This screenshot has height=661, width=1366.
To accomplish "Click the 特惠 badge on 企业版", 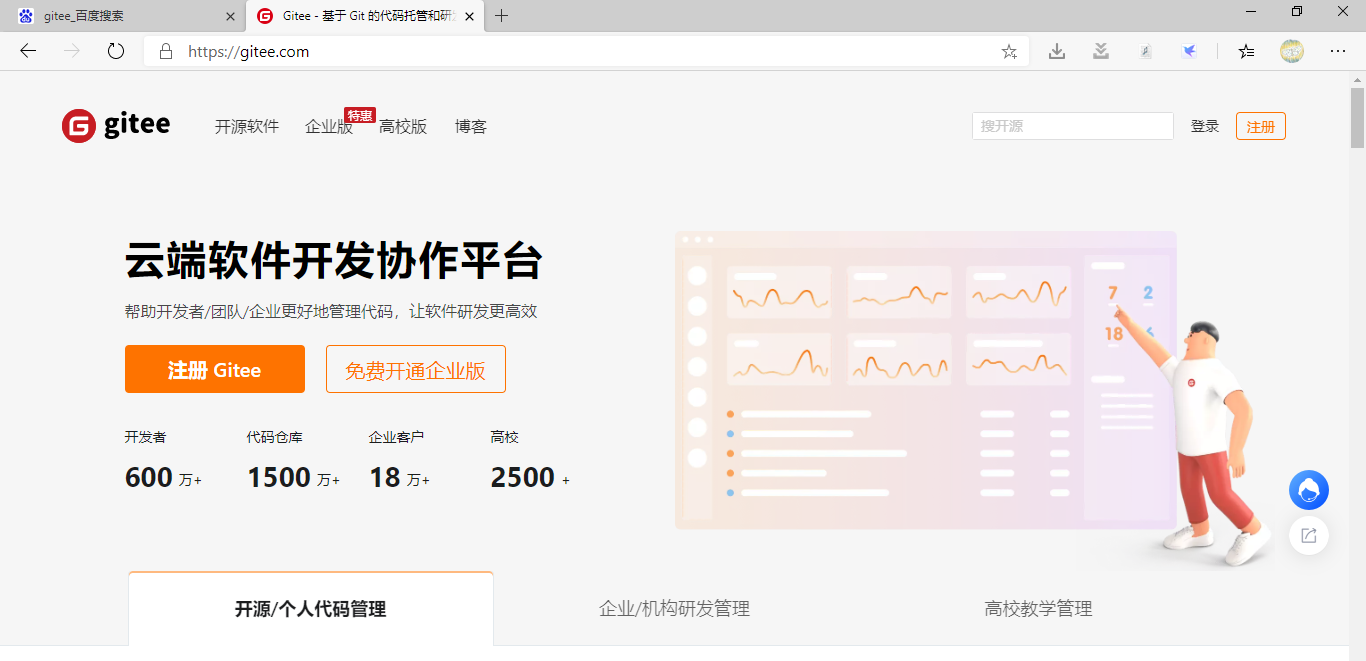I will click(360, 116).
